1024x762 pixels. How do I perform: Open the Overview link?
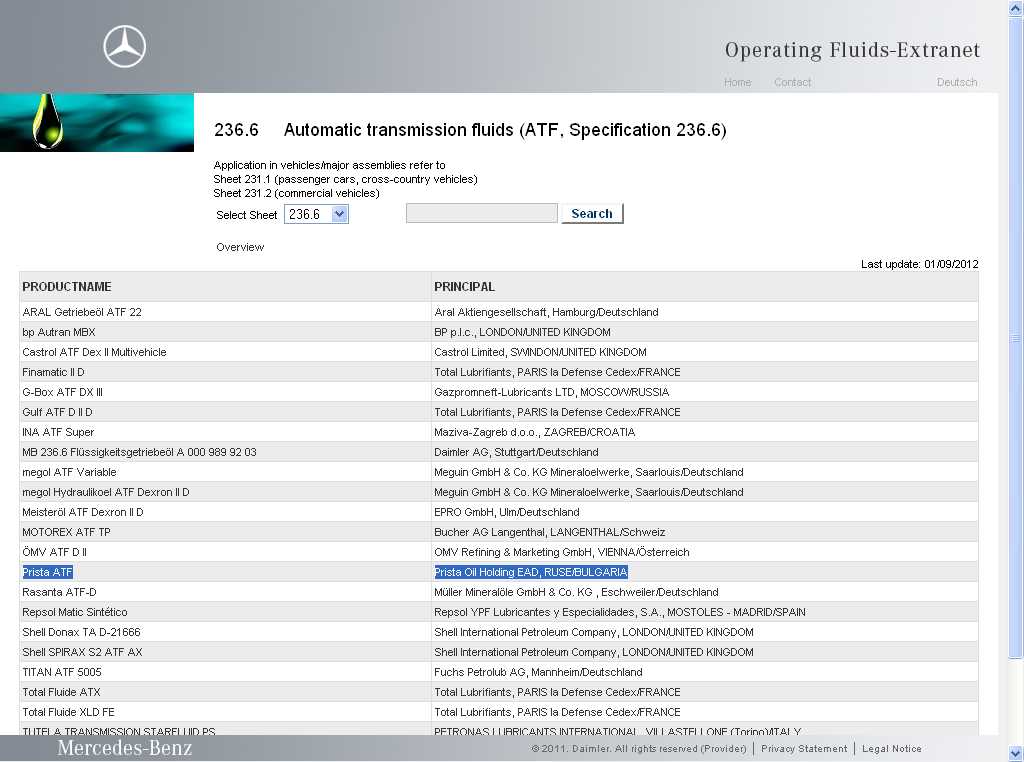click(x=240, y=247)
